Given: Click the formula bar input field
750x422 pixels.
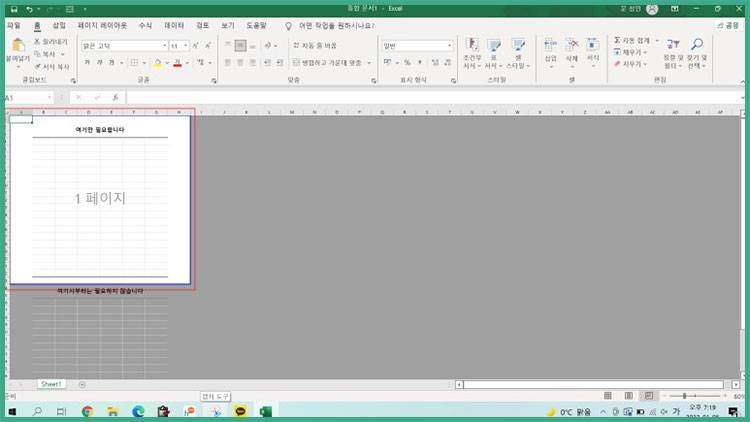Looking at the screenshot, I should click(x=433, y=98).
